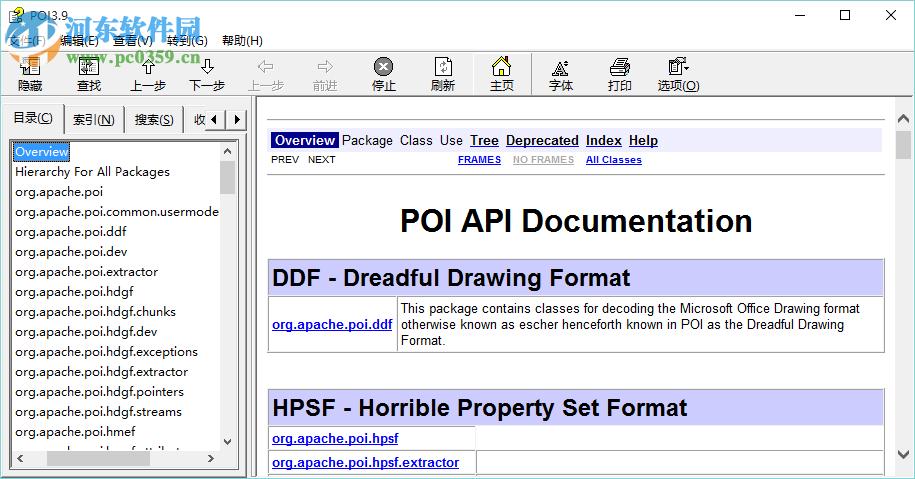Switch to the Index (索引) tab

93,120
